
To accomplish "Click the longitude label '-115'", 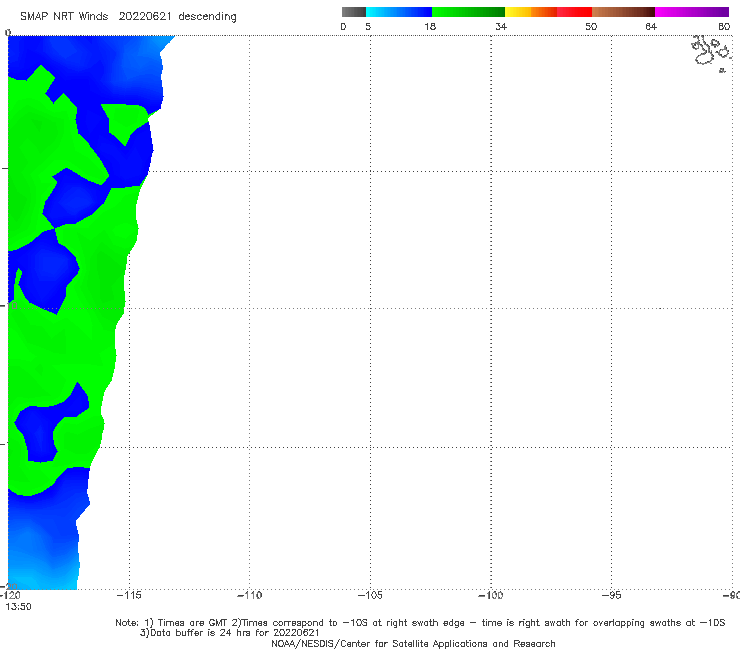I will click(129, 595).
